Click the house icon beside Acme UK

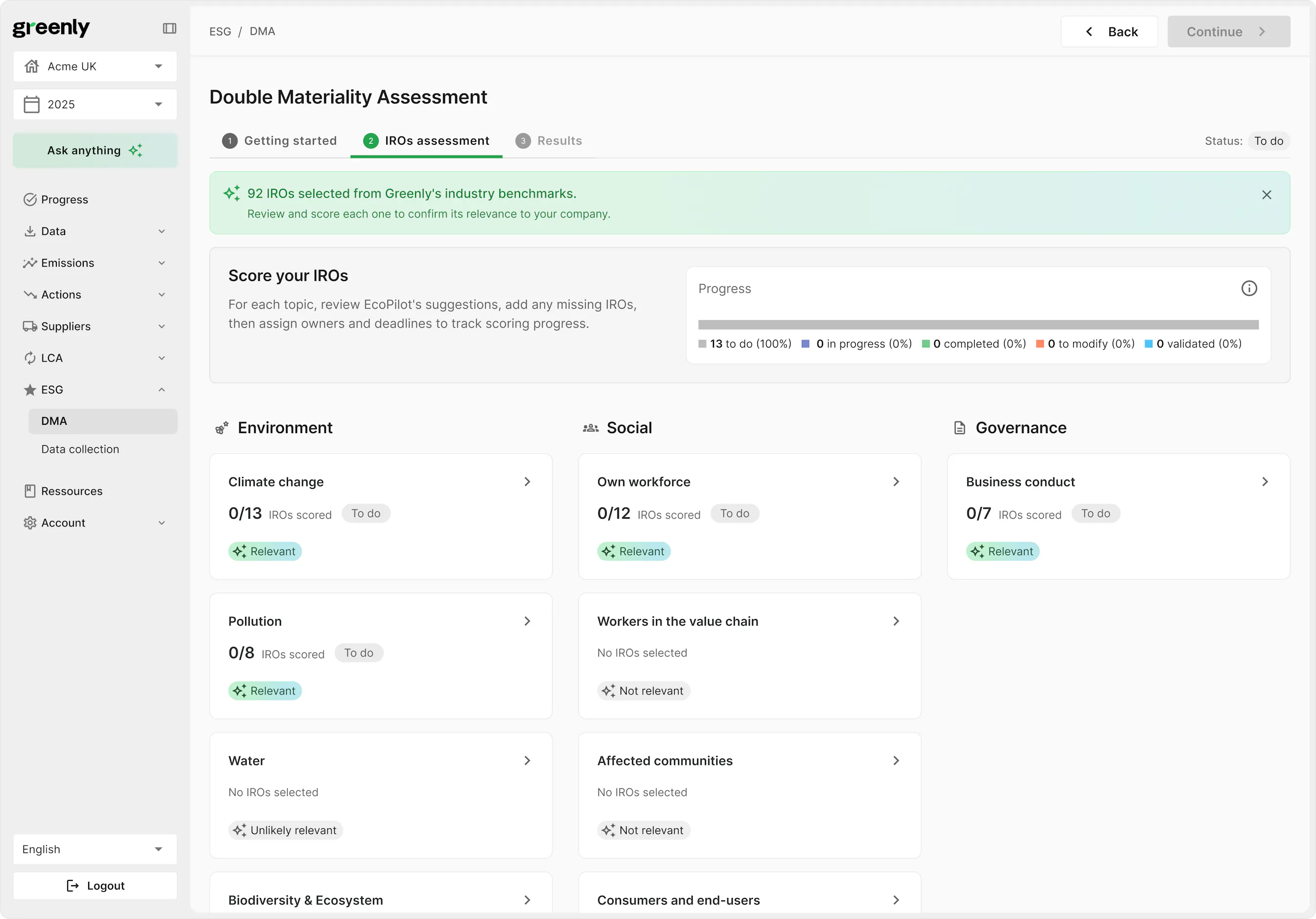click(x=31, y=67)
